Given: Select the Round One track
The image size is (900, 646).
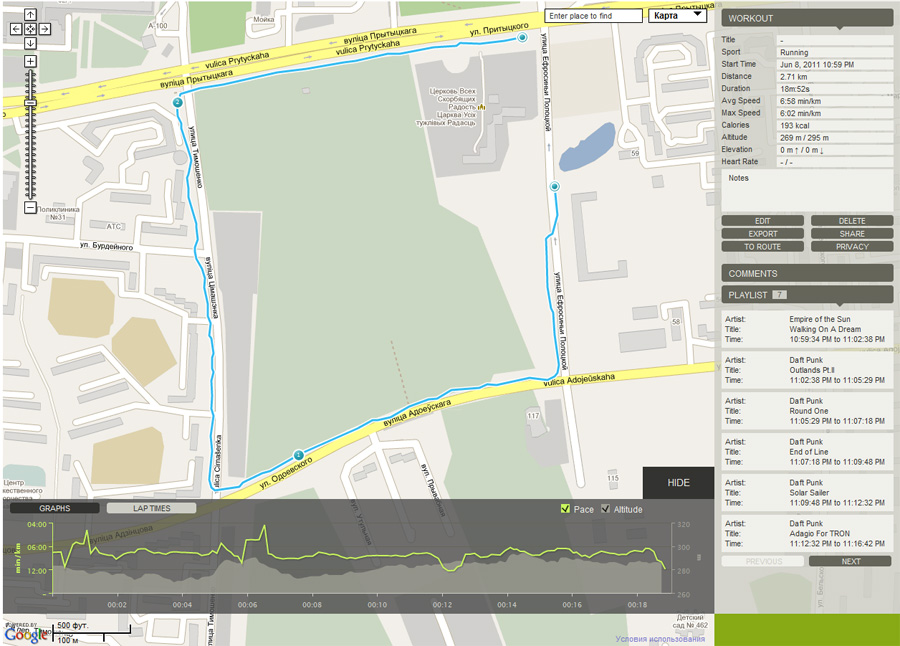Looking at the screenshot, I should (807, 411).
